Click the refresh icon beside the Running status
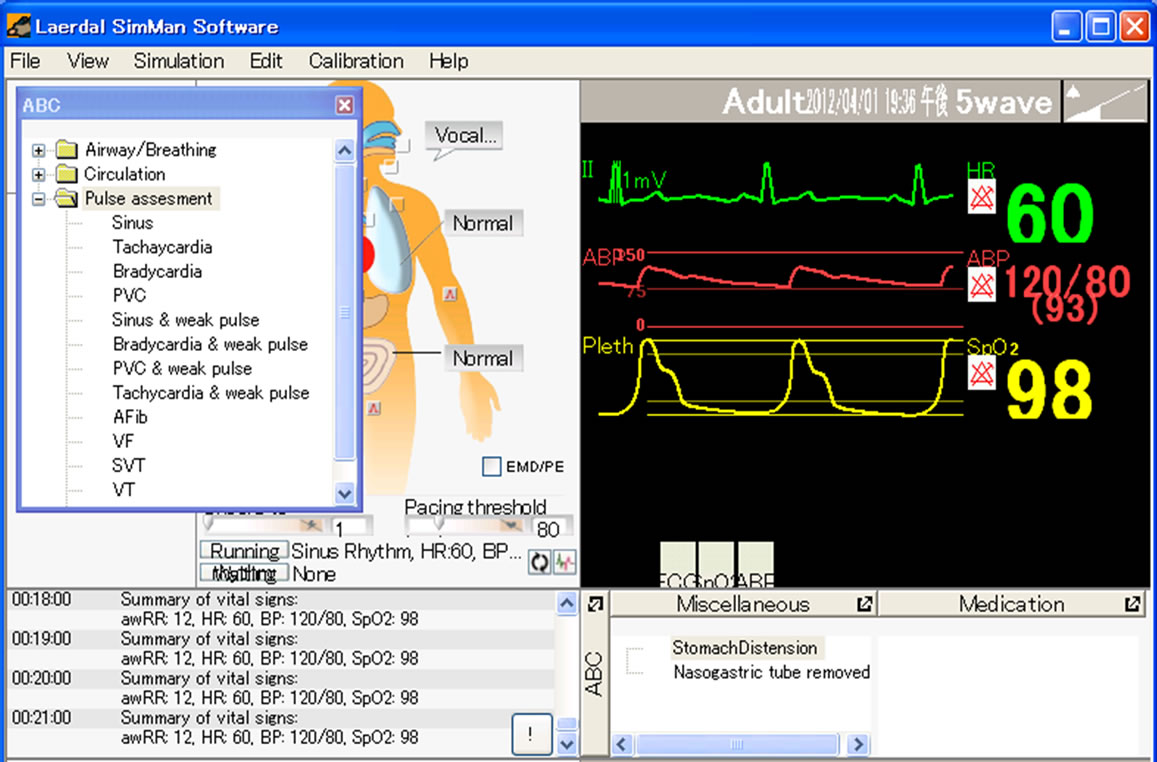 [x=539, y=562]
